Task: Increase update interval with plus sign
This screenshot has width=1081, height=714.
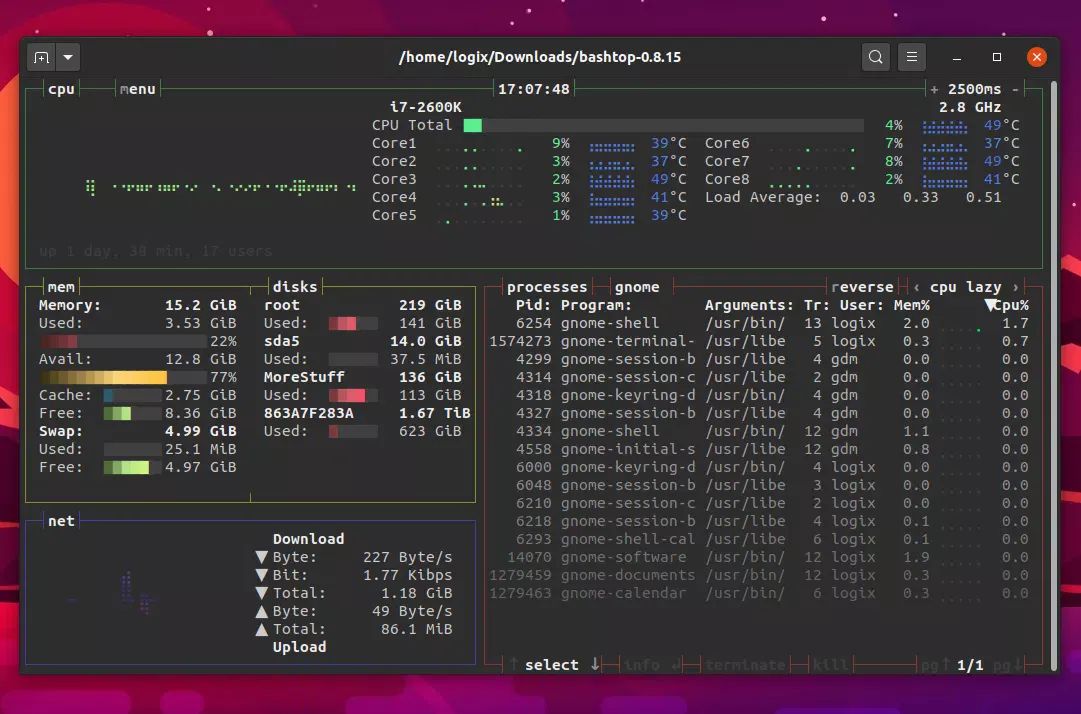Action: (934, 89)
